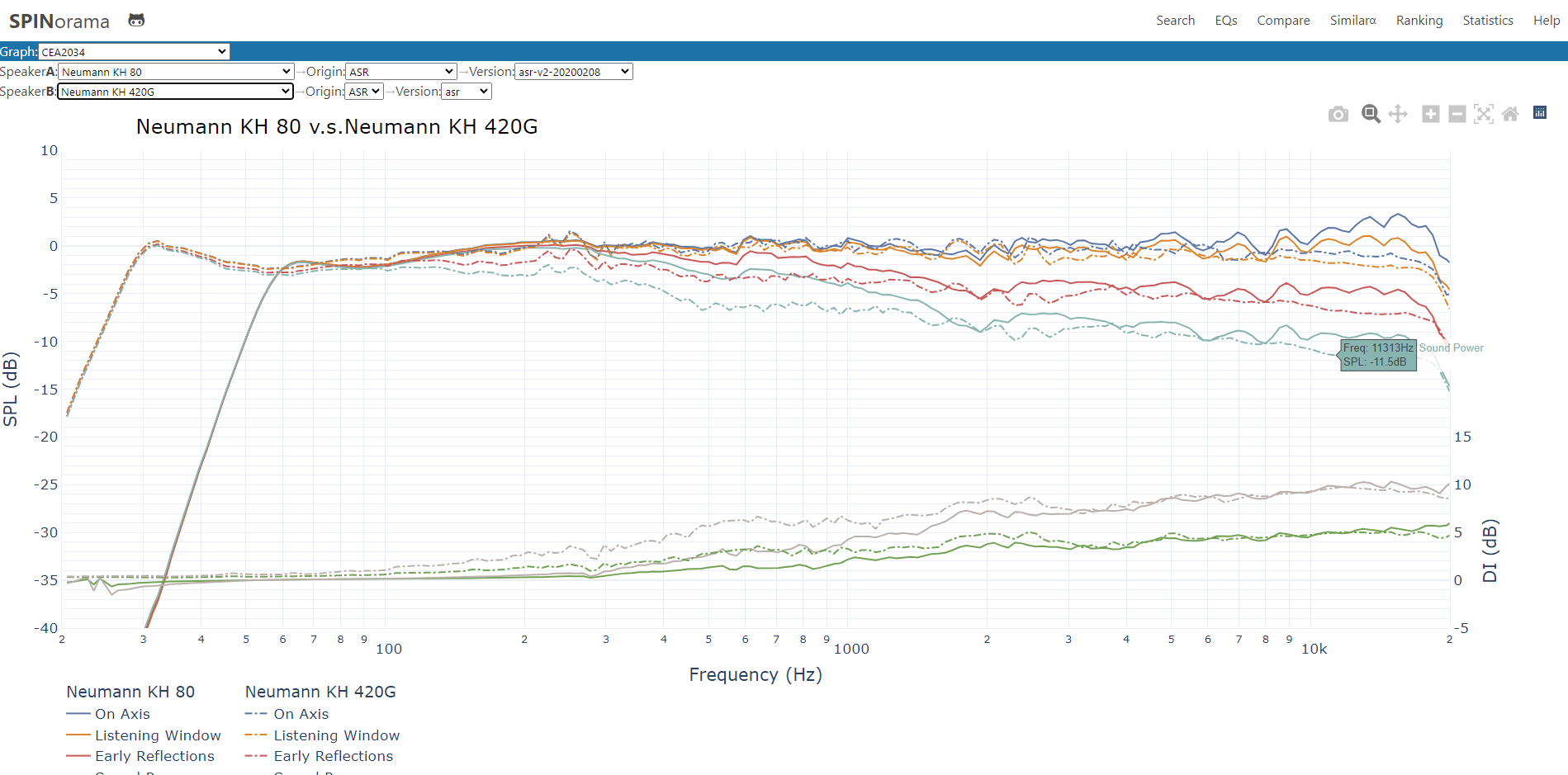
Task: Click the SPINorama site logo
Action: pos(59,21)
